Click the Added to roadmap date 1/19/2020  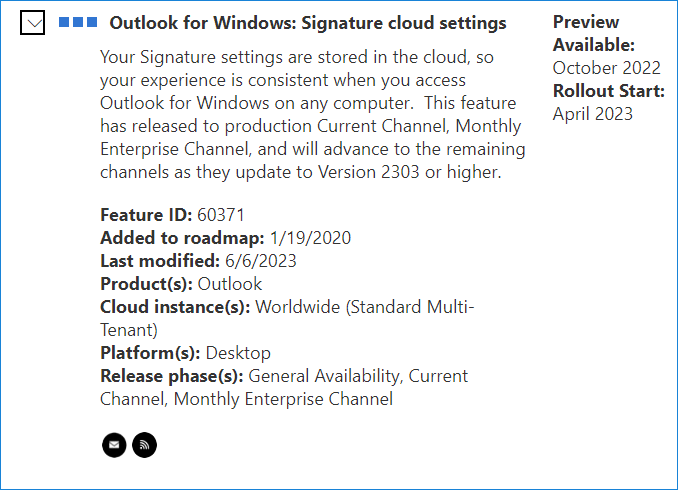(x=310, y=238)
